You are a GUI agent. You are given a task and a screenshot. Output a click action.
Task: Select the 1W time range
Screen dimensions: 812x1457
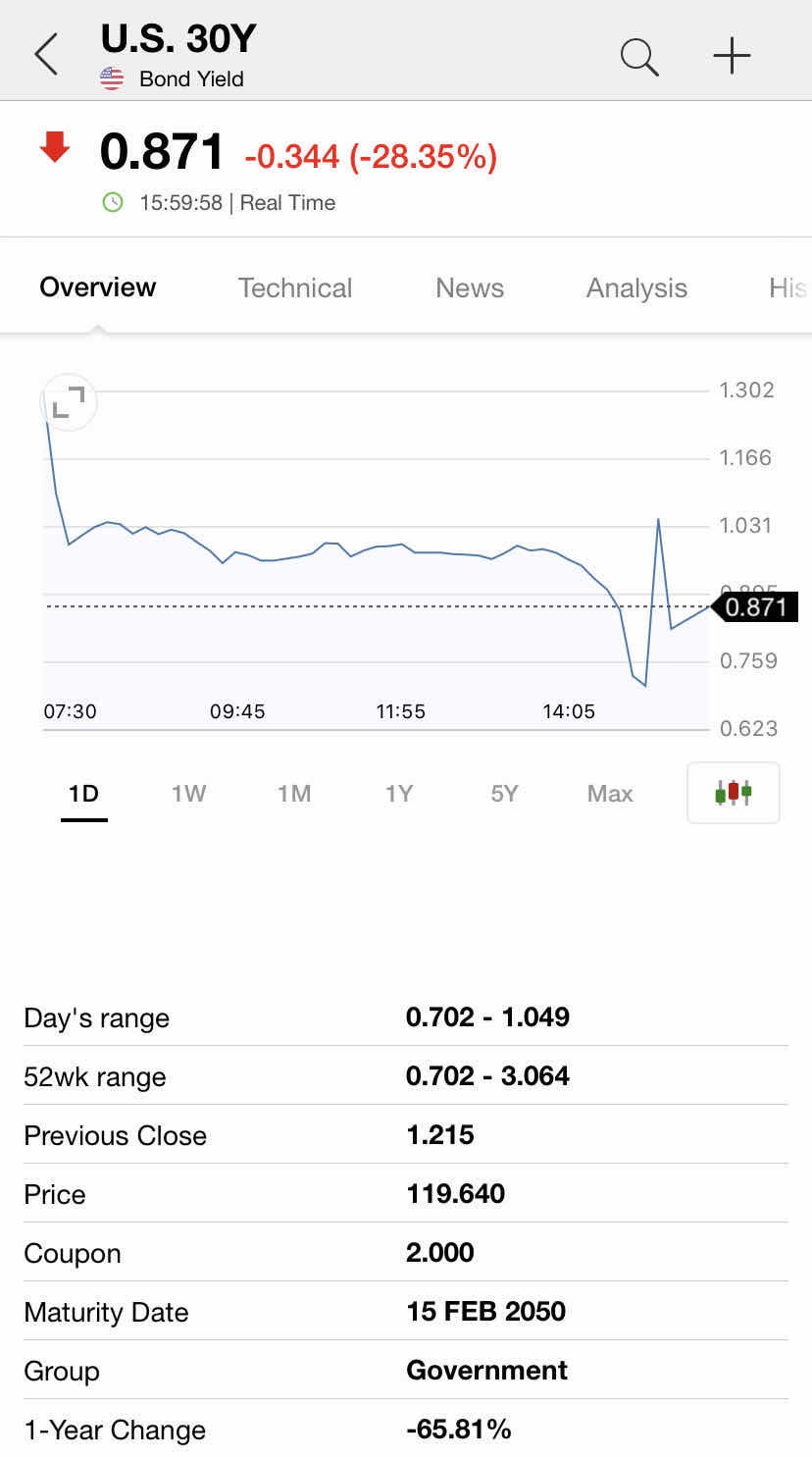click(x=188, y=793)
